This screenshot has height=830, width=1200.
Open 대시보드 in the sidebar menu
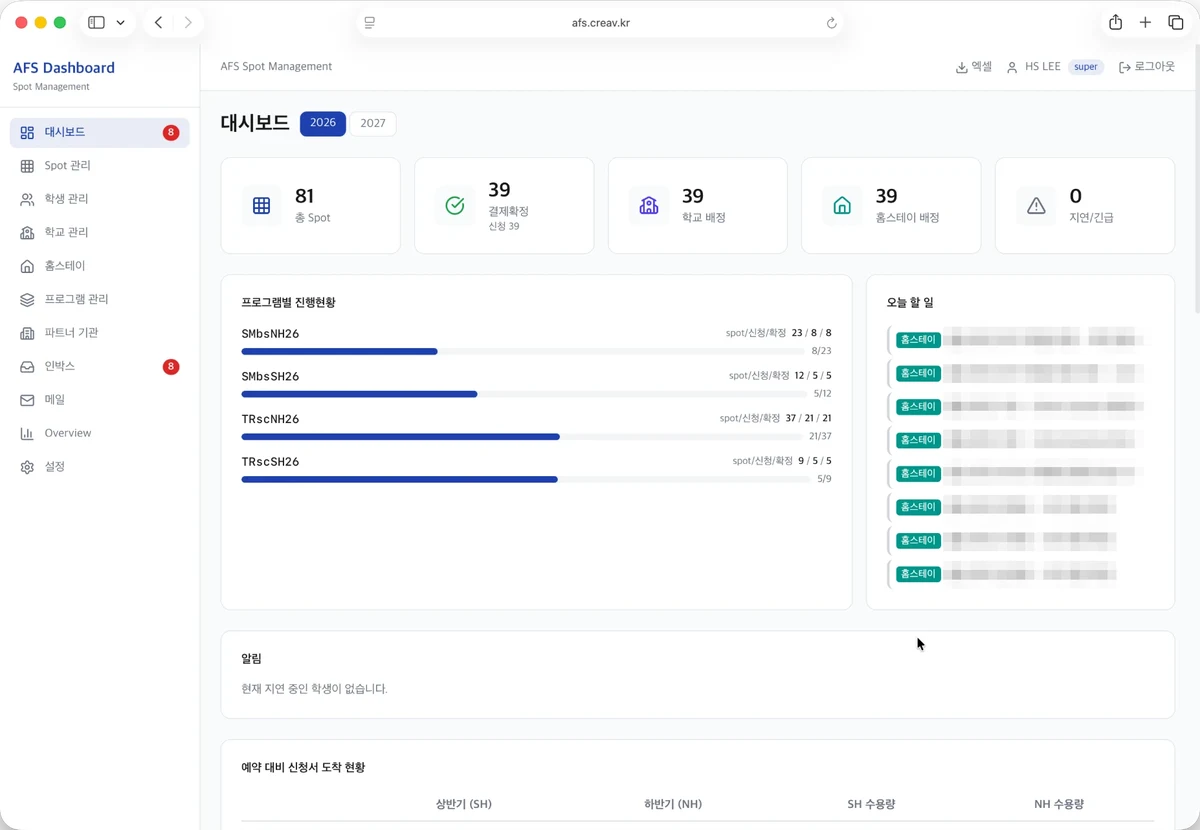tap(100, 133)
